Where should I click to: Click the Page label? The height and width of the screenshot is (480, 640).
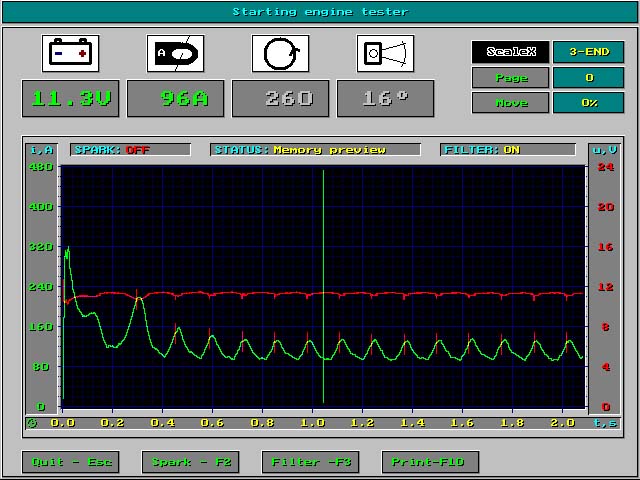(511, 78)
